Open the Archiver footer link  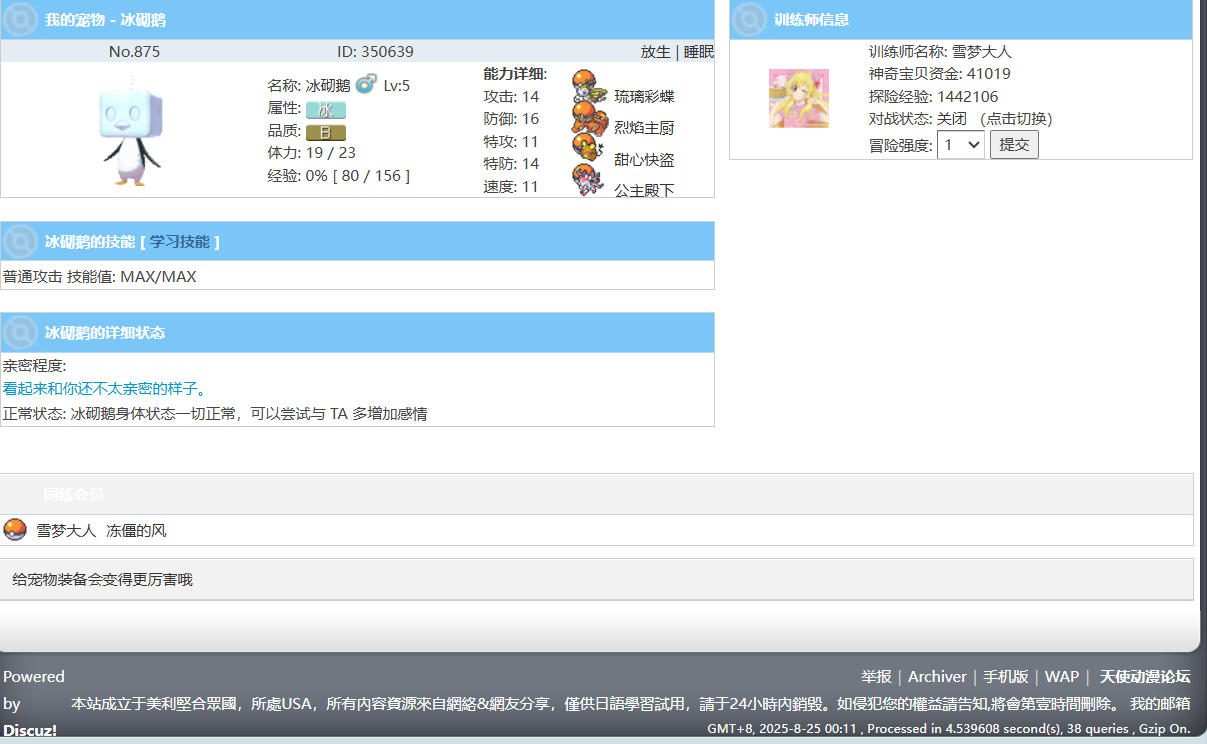click(937, 677)
